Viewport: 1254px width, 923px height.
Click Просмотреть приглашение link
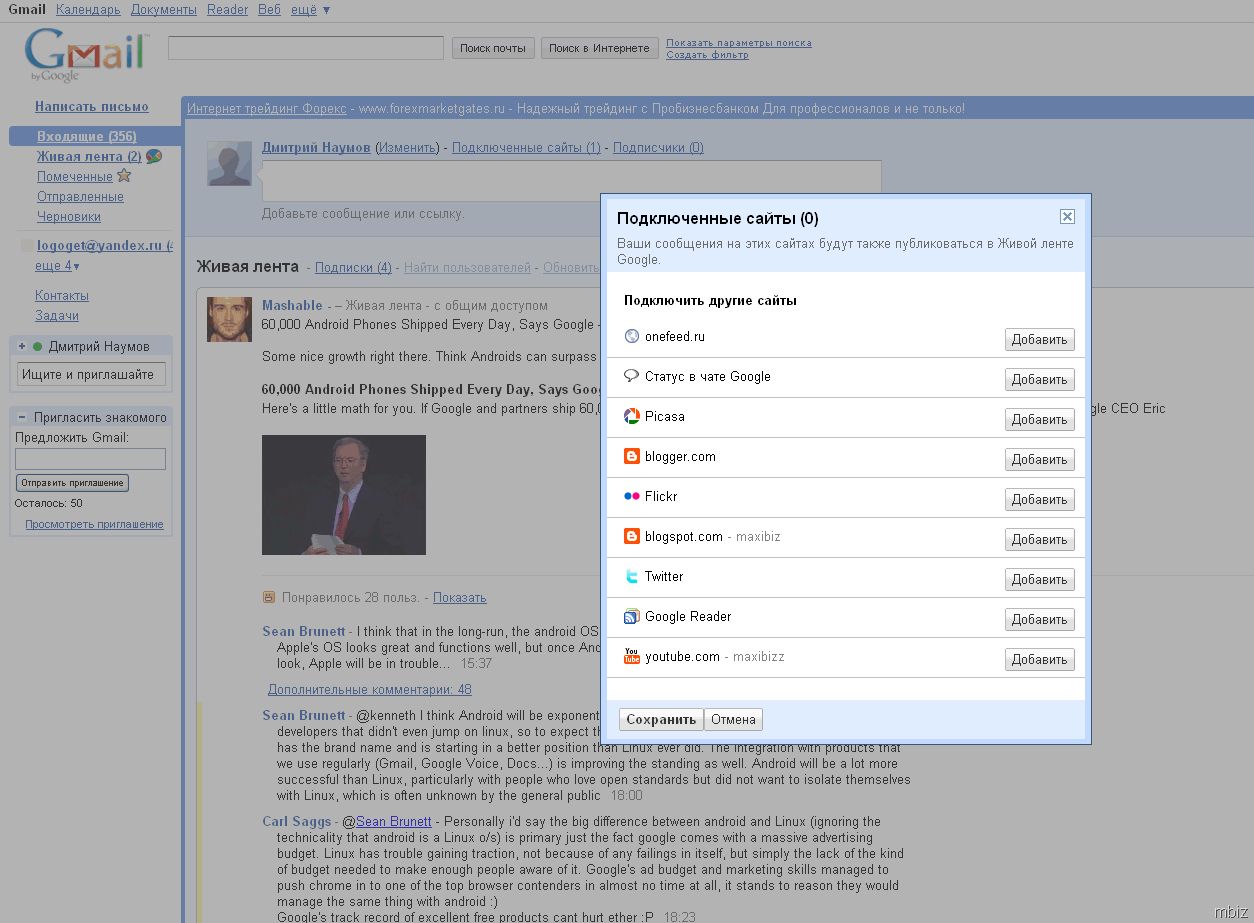tap(94, 524)
